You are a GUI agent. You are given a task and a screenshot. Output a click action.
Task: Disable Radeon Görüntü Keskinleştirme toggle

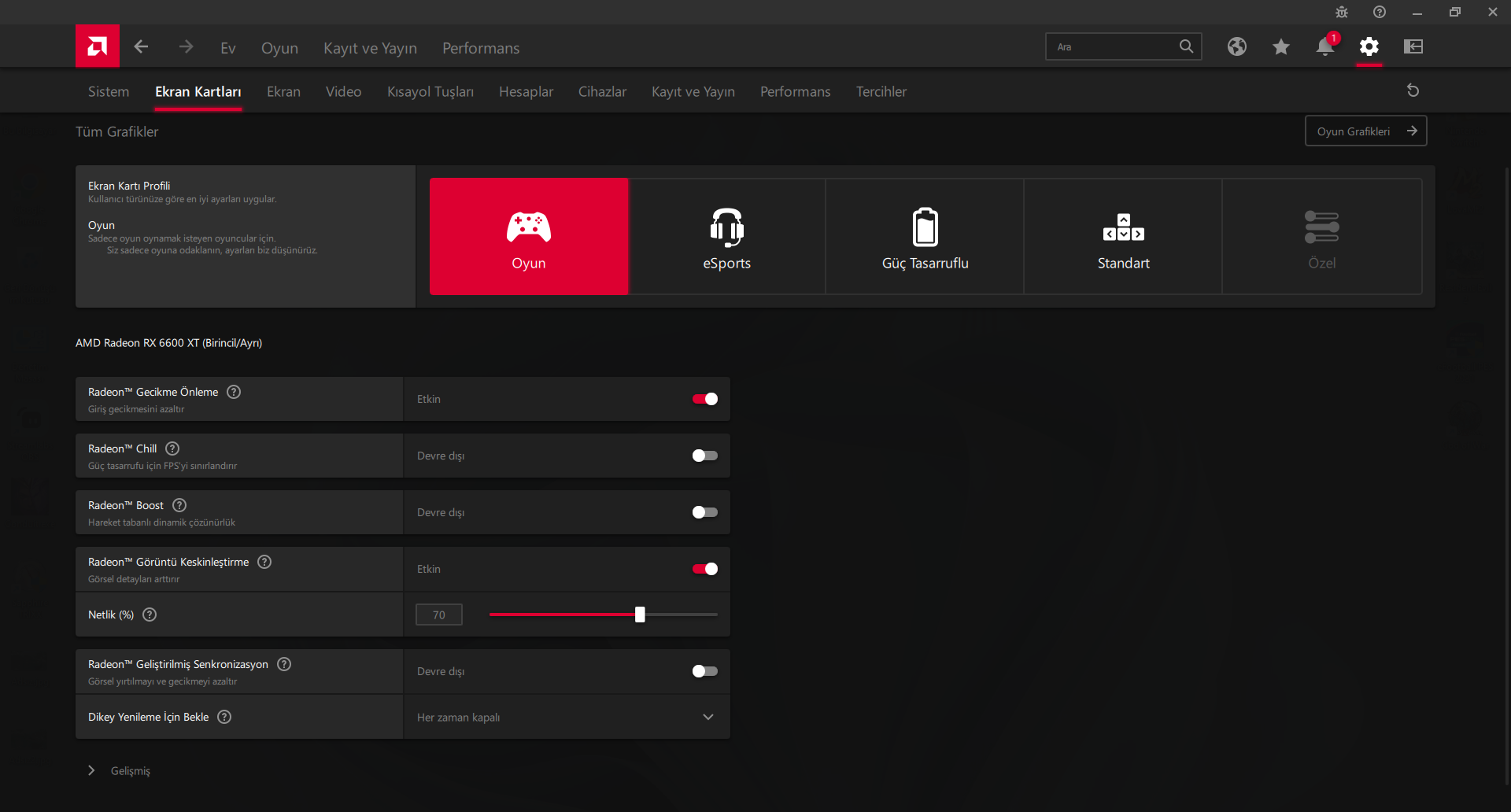tap(705, 569)
